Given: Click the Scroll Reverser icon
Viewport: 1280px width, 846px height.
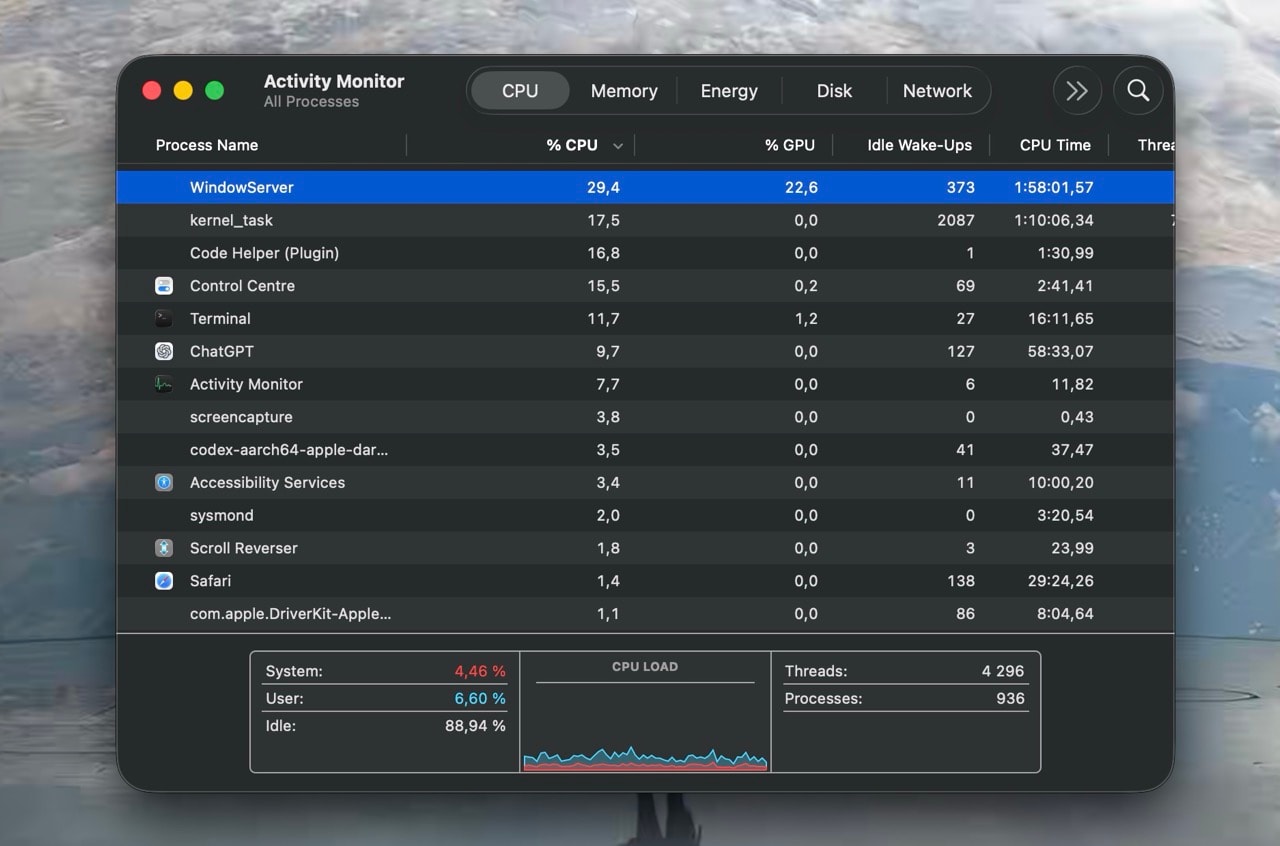Looking at the screenshot, I should click(x=164, y=548).
